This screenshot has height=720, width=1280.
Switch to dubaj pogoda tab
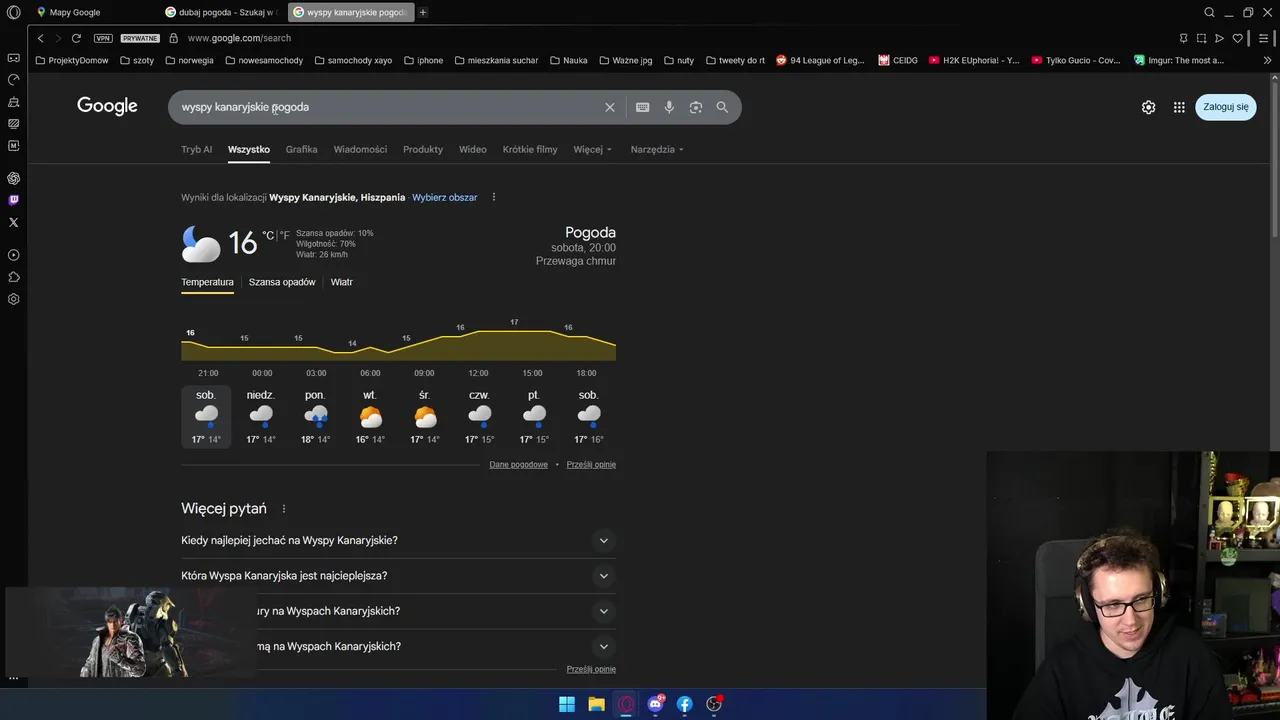[x=220, y=13]
